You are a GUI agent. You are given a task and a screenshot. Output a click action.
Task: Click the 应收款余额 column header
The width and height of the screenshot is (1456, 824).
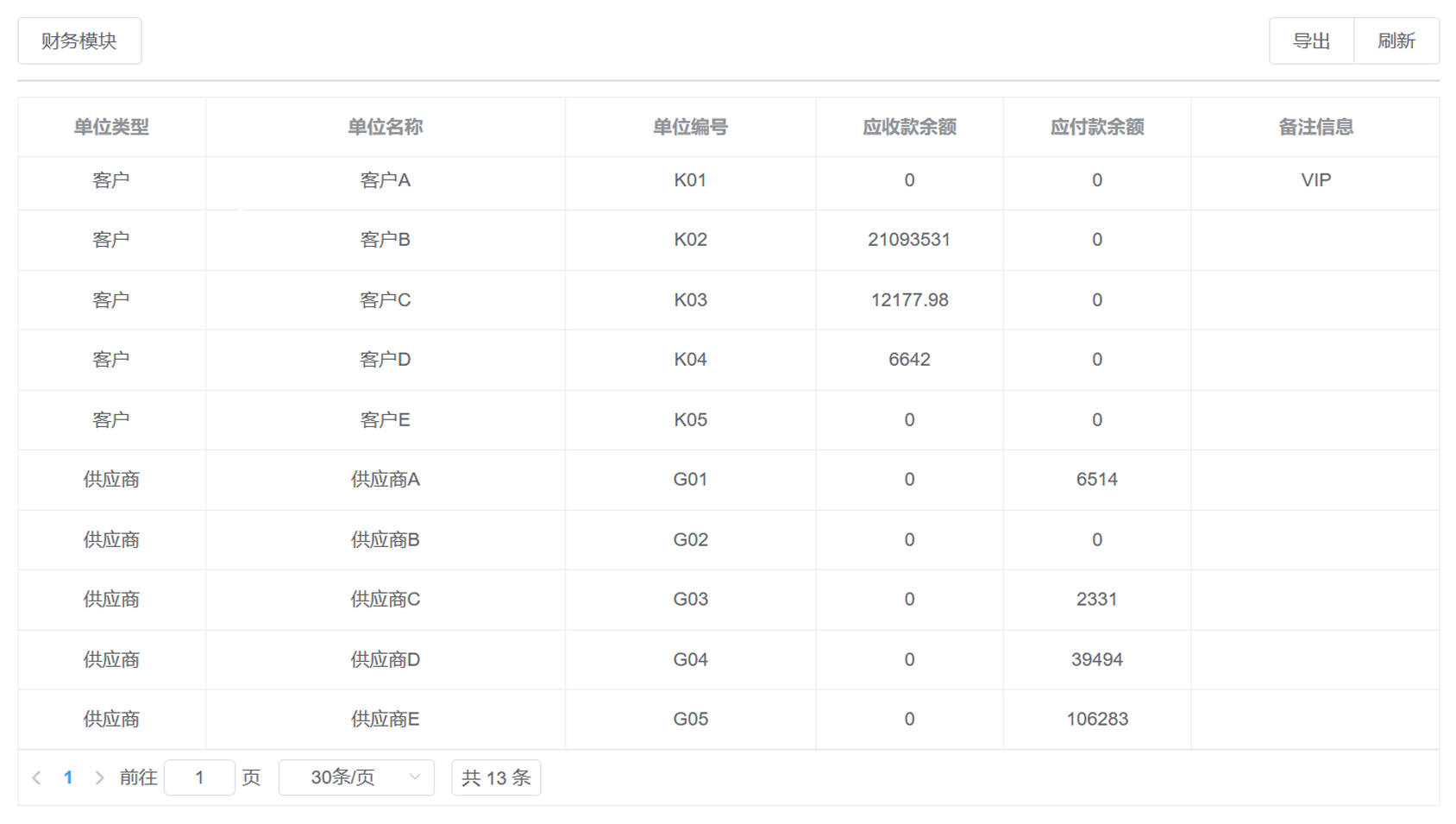(909, 127)
